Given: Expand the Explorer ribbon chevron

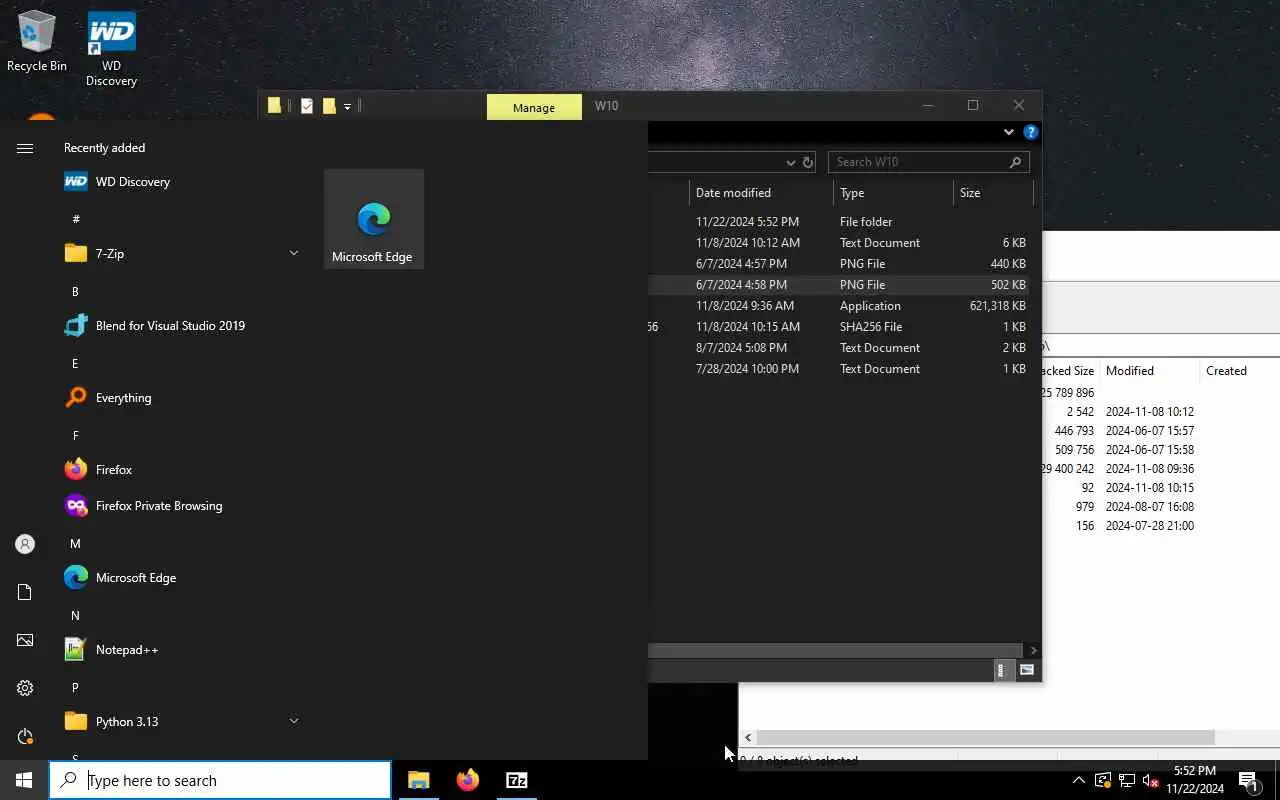Looking at the screenshot, I should (x=1008, y=132).
